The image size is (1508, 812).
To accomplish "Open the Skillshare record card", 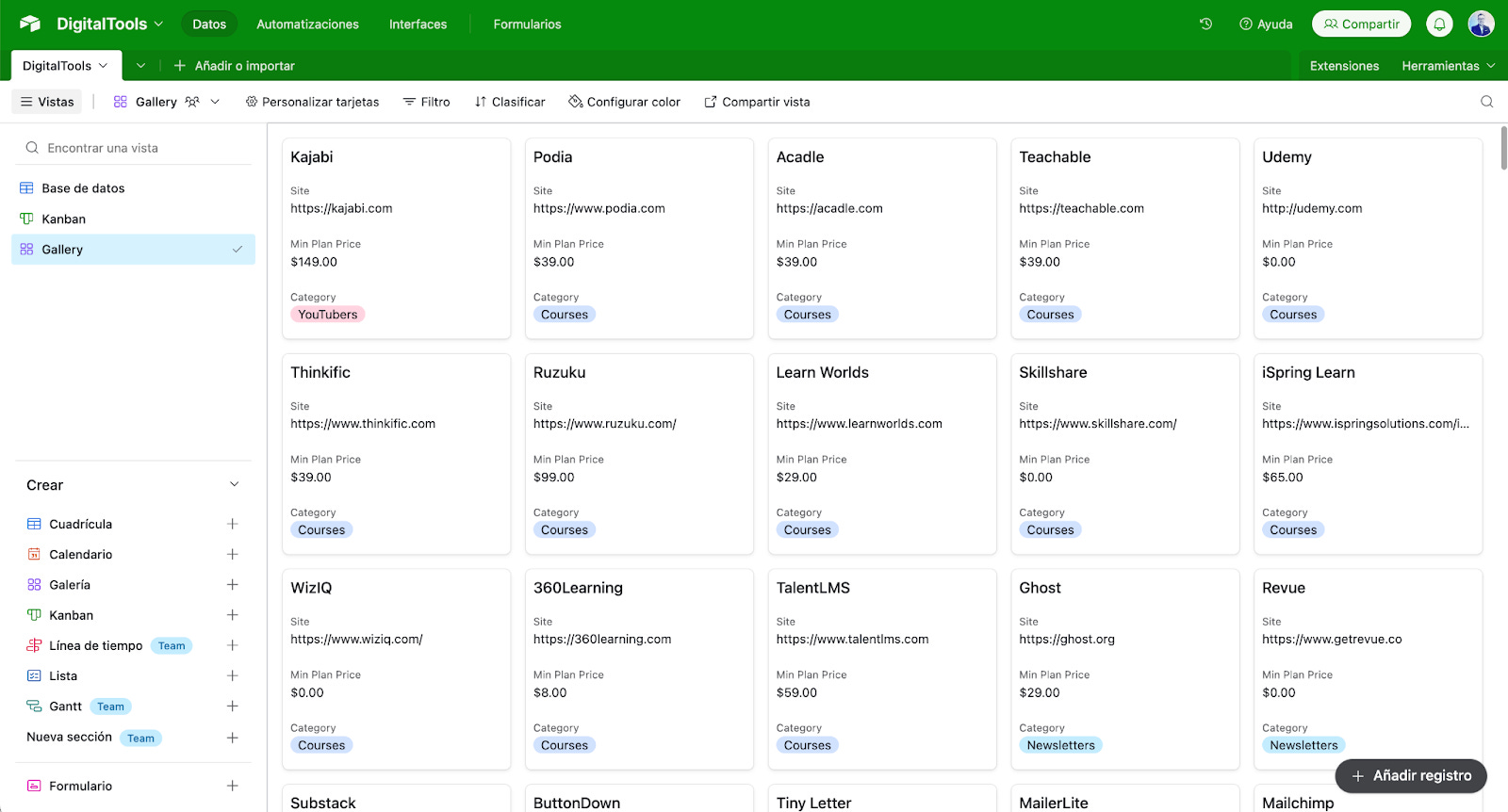I will click(x=1124, y=454).
